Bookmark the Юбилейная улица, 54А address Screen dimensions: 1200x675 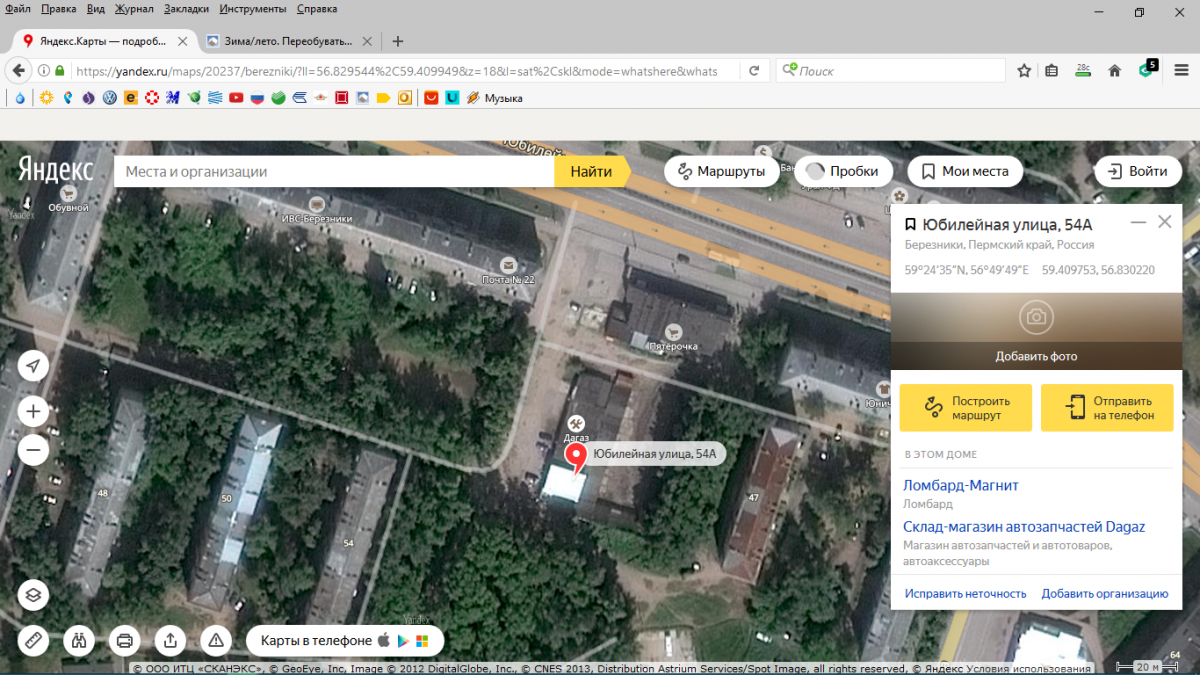tap(911, 224)
